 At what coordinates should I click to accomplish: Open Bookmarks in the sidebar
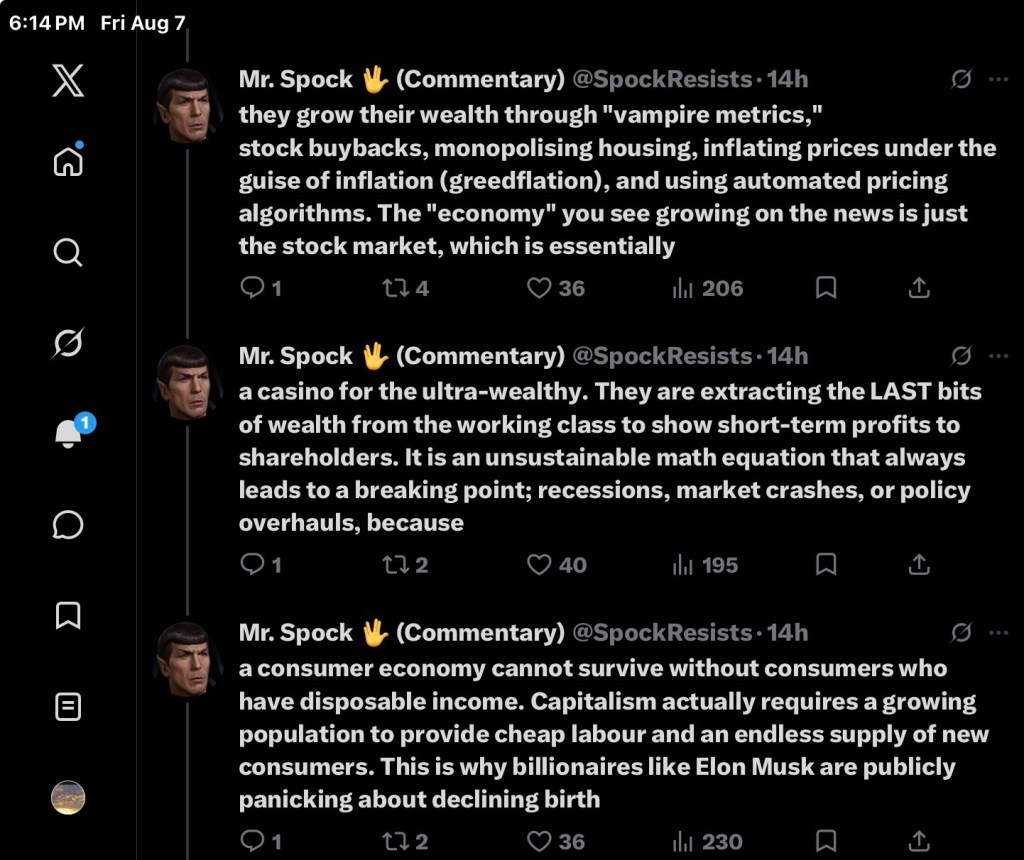(68, 615)
